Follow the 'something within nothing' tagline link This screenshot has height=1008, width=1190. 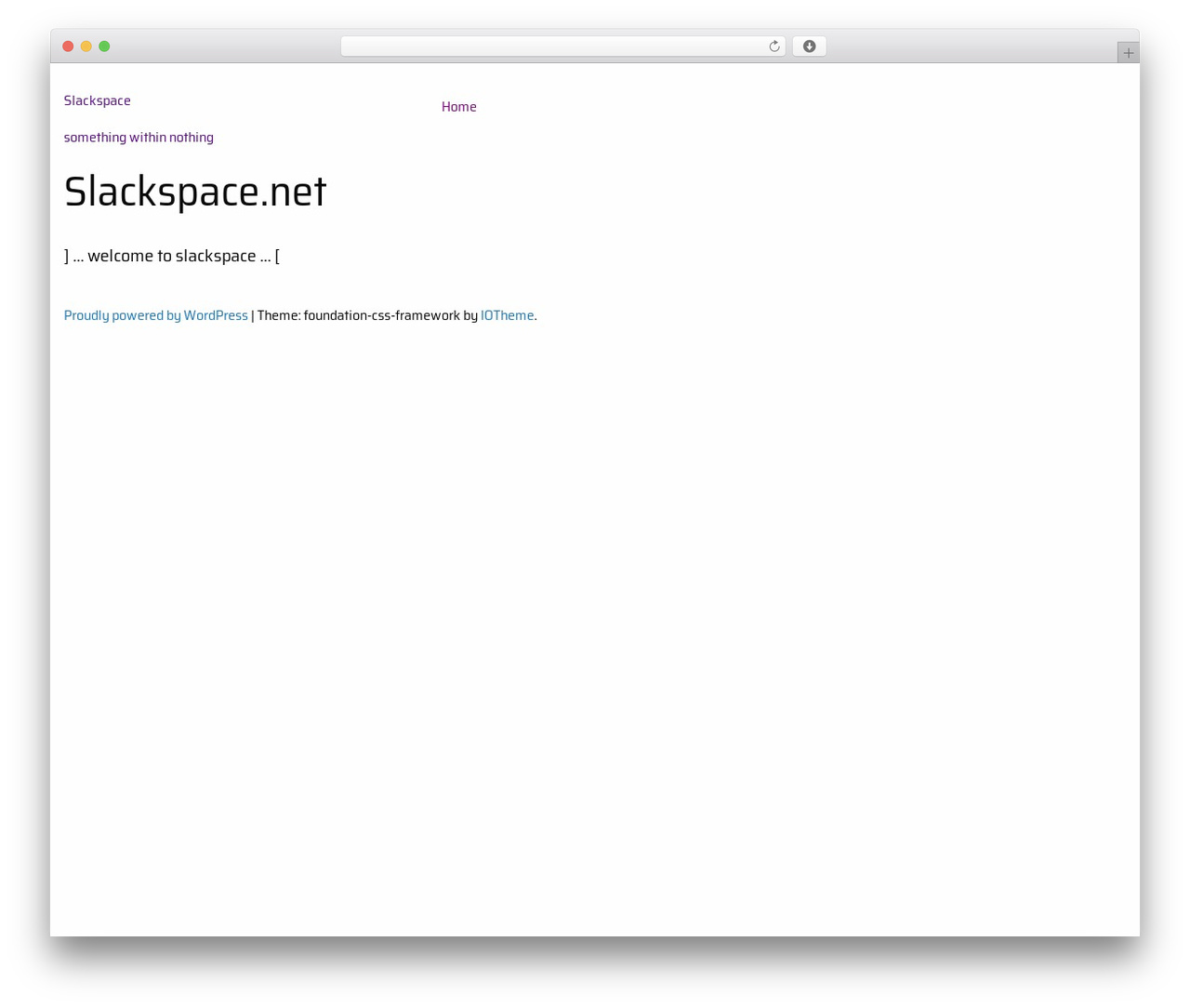[139, 138]
